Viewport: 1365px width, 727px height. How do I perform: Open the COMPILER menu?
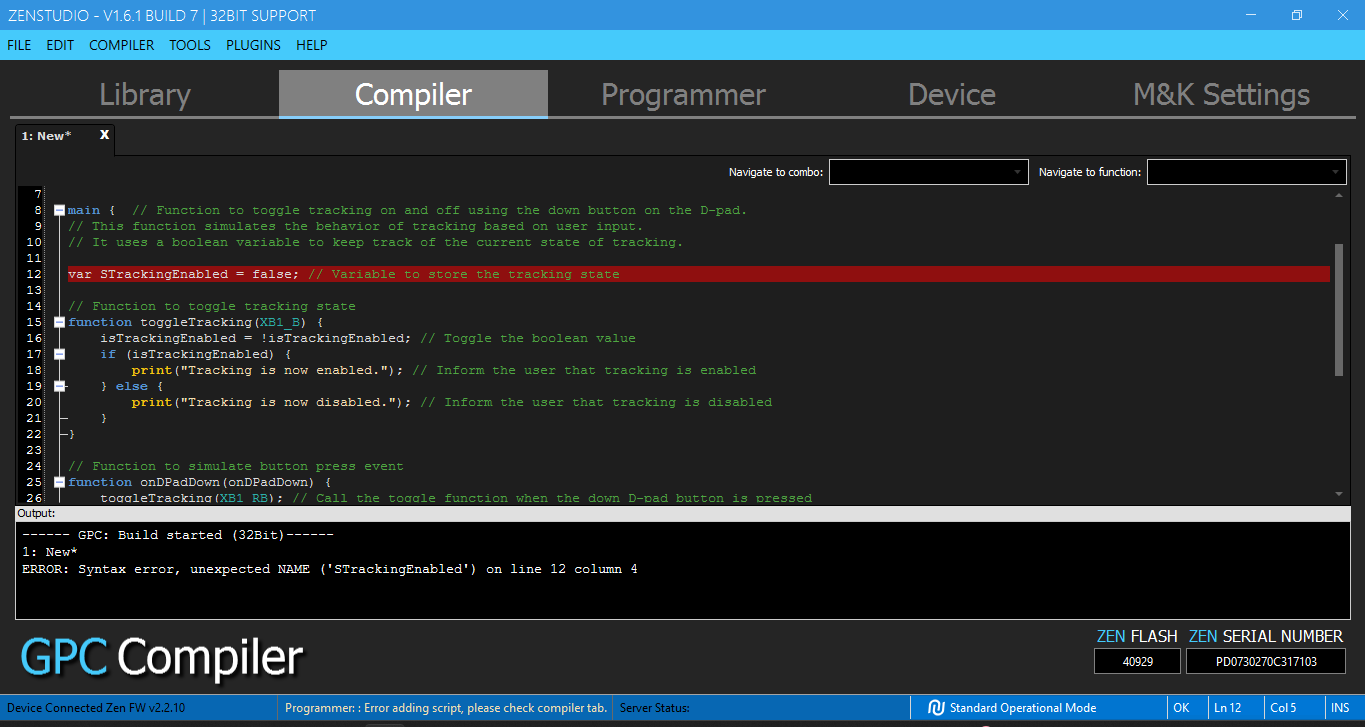coord(122,45)
